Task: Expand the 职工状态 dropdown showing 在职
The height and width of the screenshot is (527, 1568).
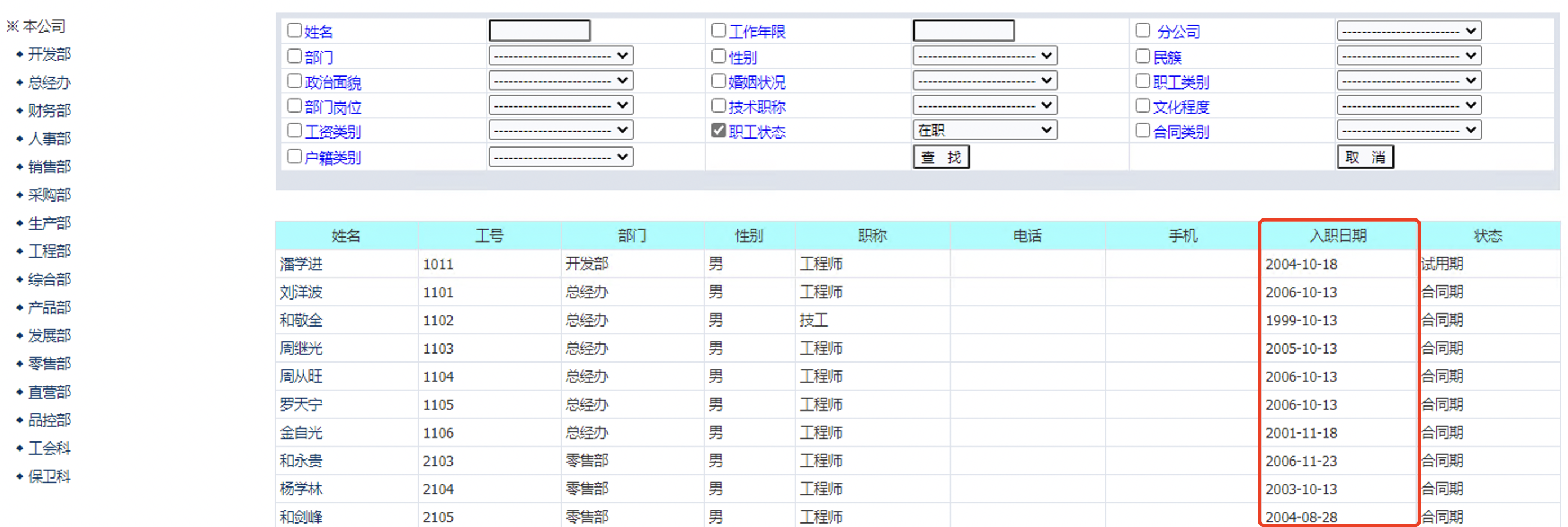Action: point(984,131)
